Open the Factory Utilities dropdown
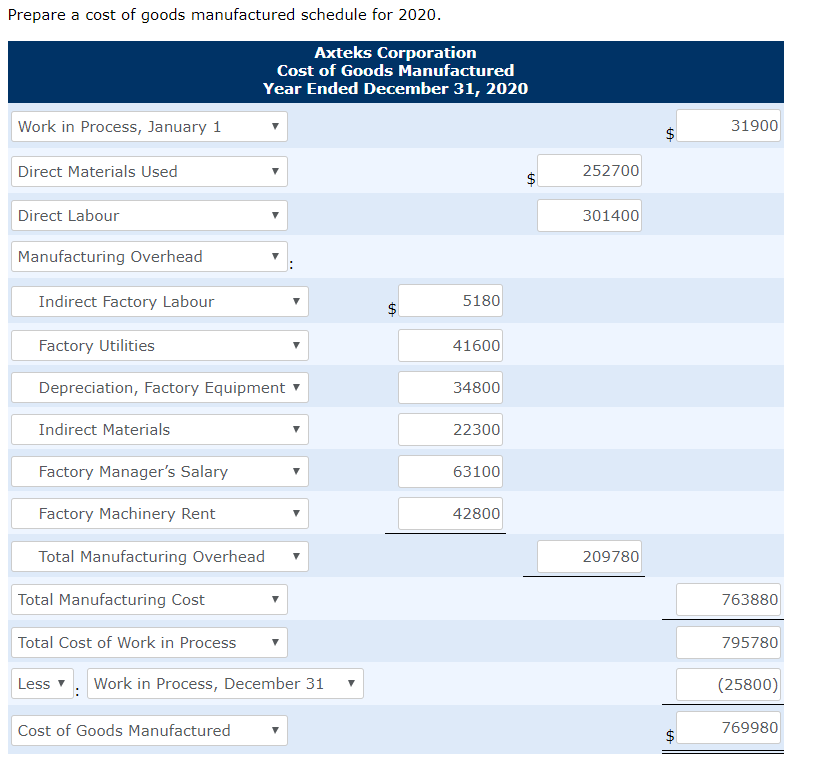The image size is (827, 769). point(158,345)
